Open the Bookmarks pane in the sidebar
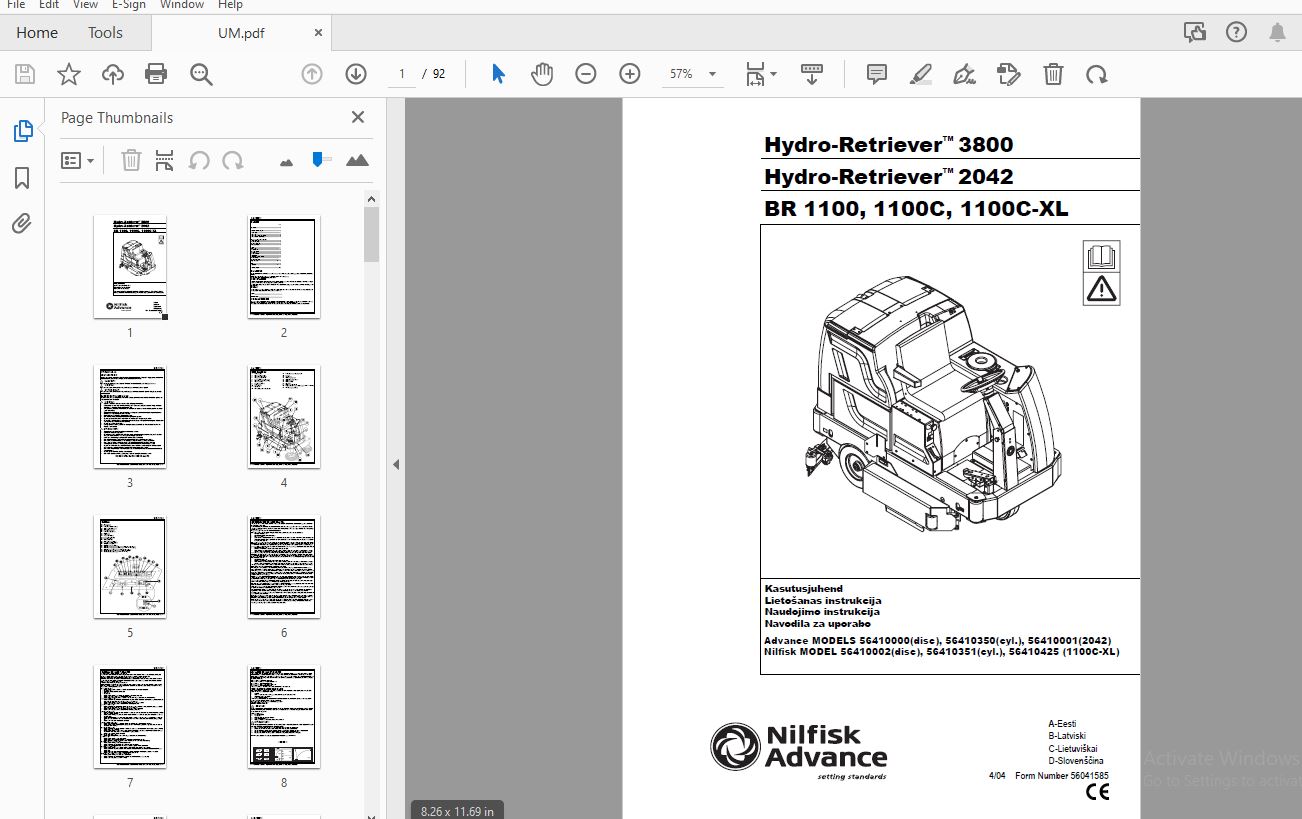This screenshot has height=819, width=1302. pyautogui.click(x=22, y=178)
